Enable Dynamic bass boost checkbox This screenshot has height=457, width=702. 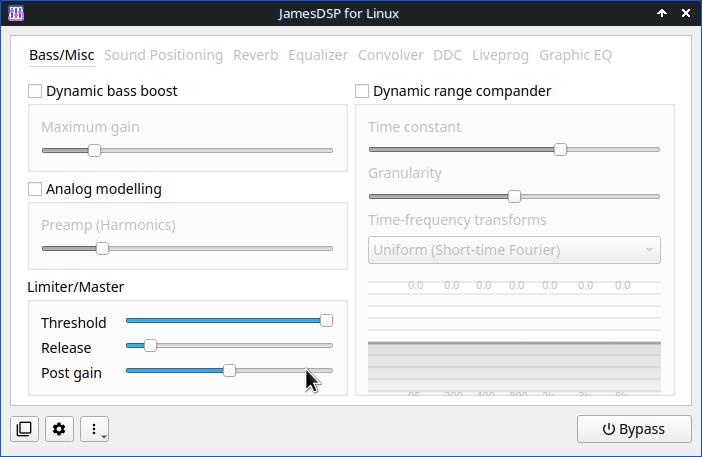click(35, 91)
